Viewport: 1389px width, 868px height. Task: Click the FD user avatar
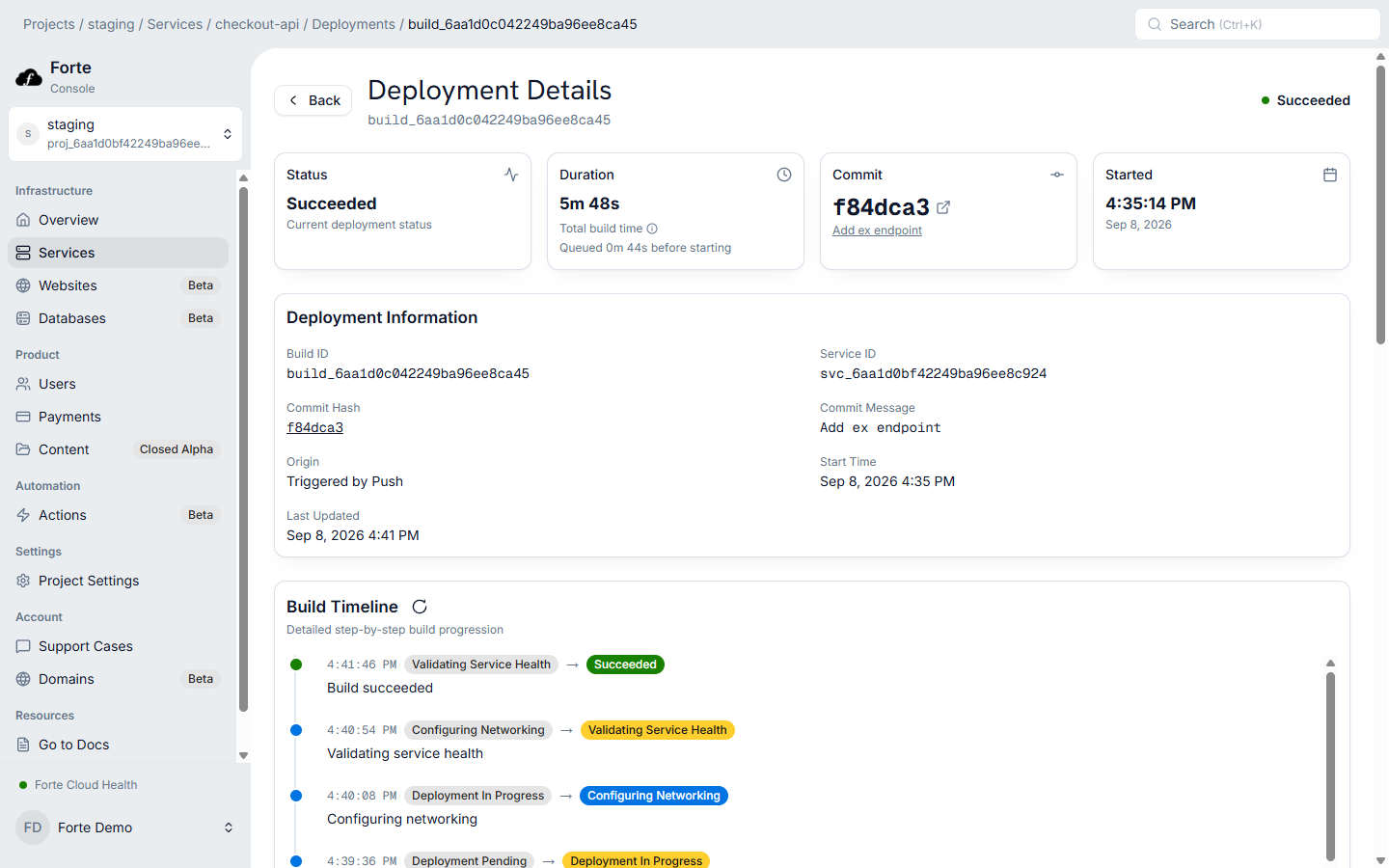coord(33,827)
